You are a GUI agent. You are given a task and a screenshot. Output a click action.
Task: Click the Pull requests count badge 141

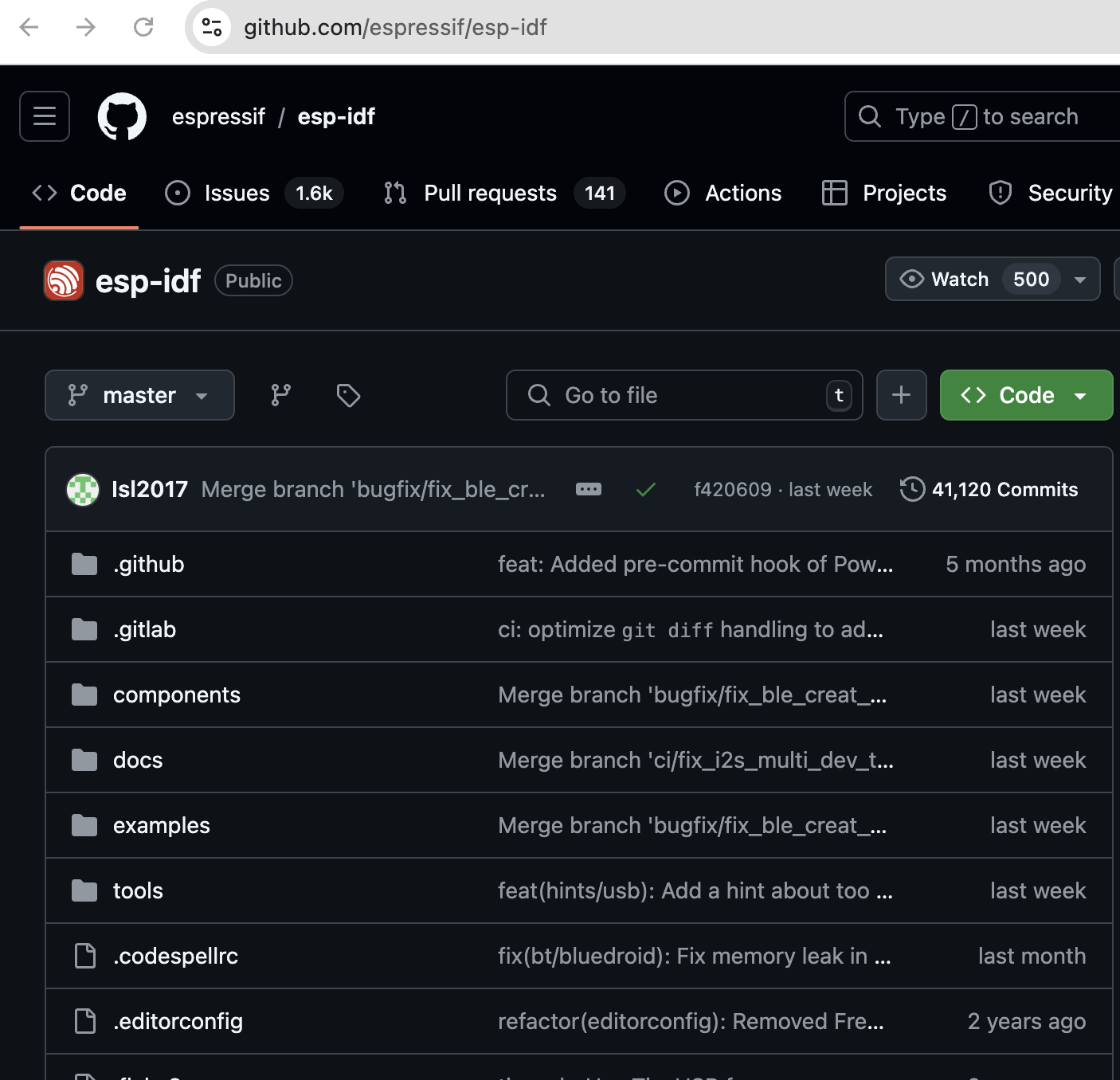pos(599,193)
